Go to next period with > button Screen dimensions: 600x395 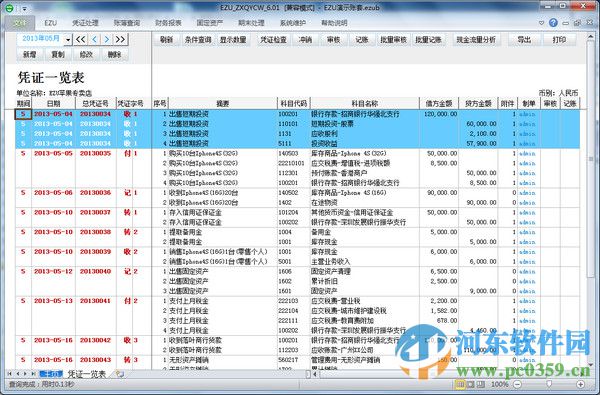(x=107, y=39)
